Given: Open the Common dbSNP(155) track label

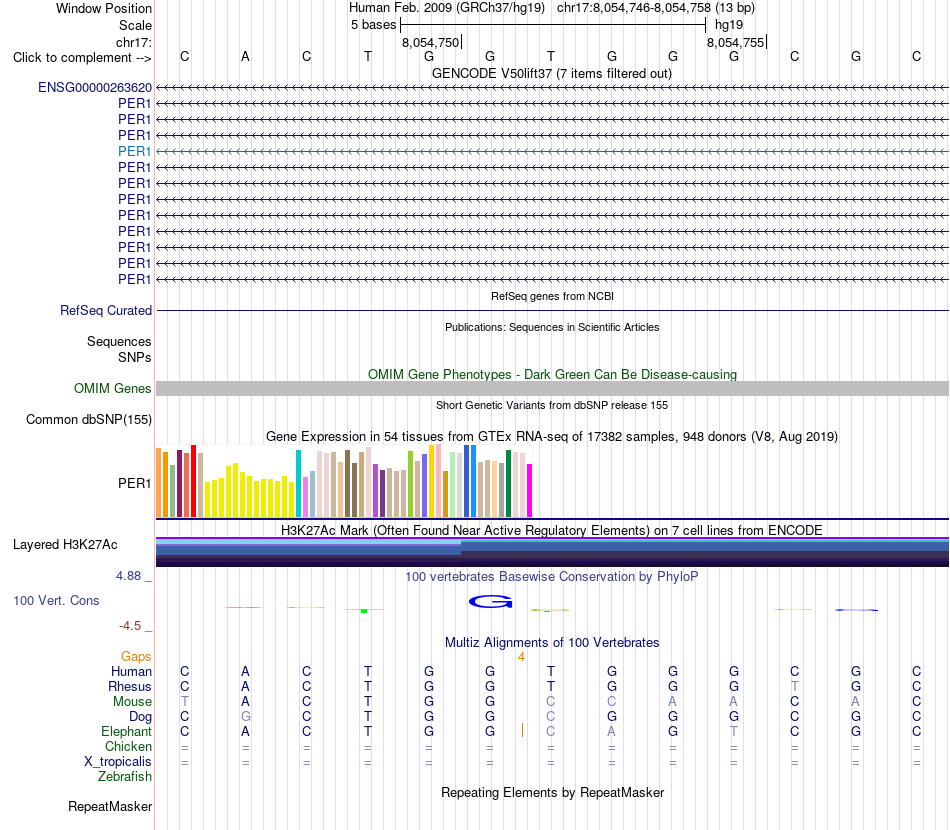Looking at the screenshot, I should click(88, 419).
